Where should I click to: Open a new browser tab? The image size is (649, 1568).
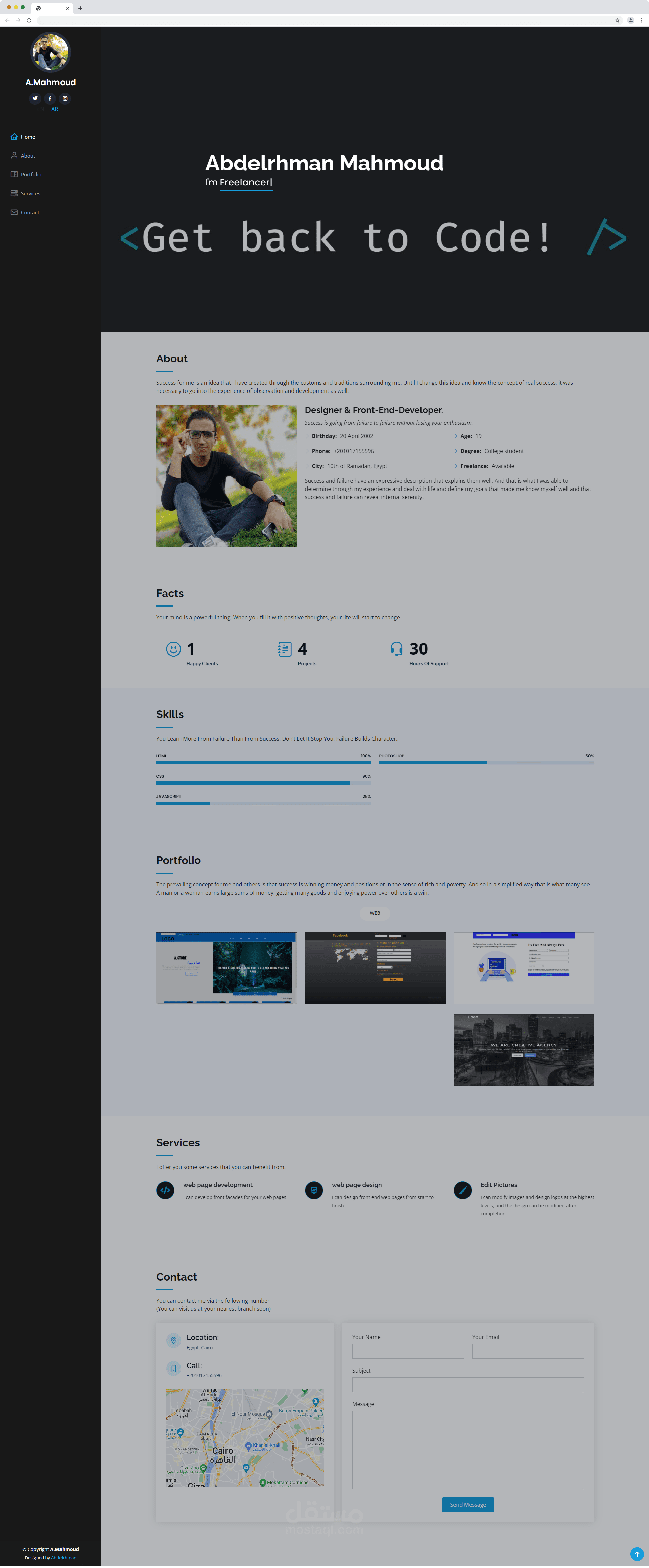[80, 8]
